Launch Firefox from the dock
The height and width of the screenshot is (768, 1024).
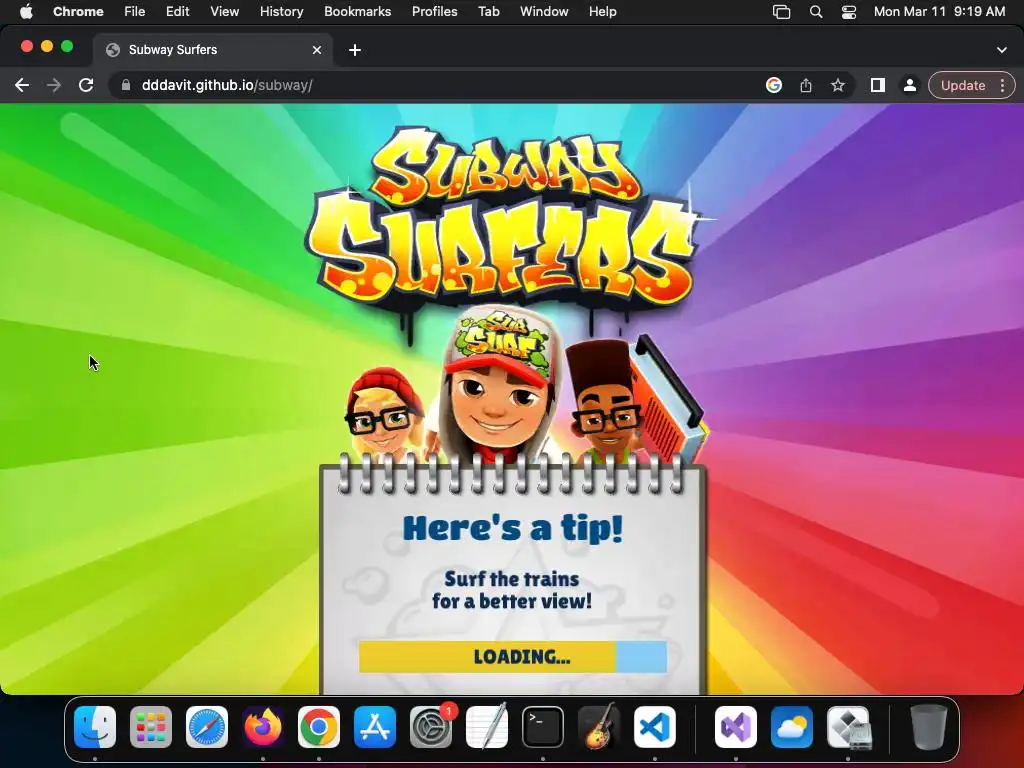pos(263,727)
